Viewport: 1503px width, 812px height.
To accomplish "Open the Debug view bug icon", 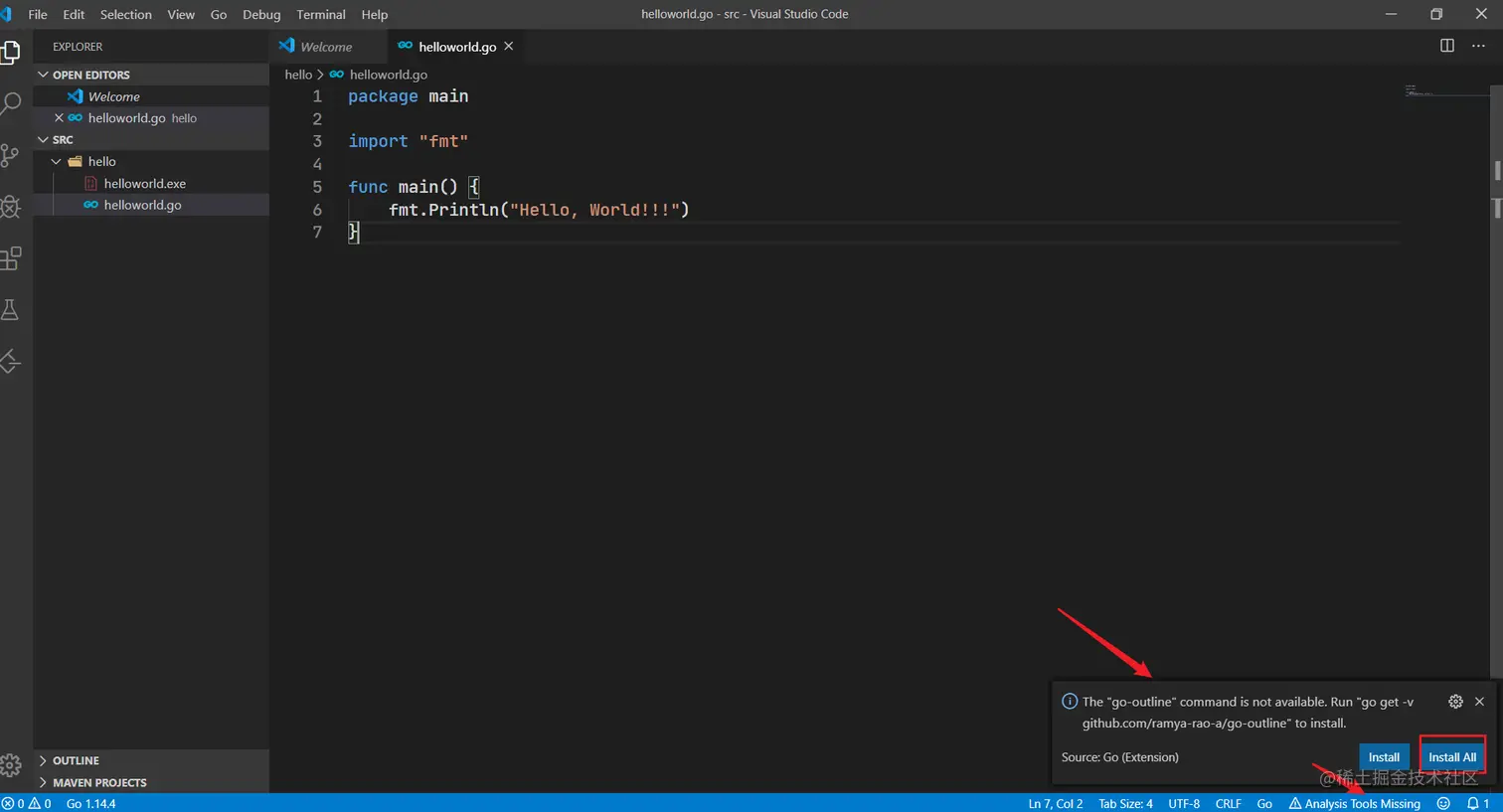I will 10,207.
